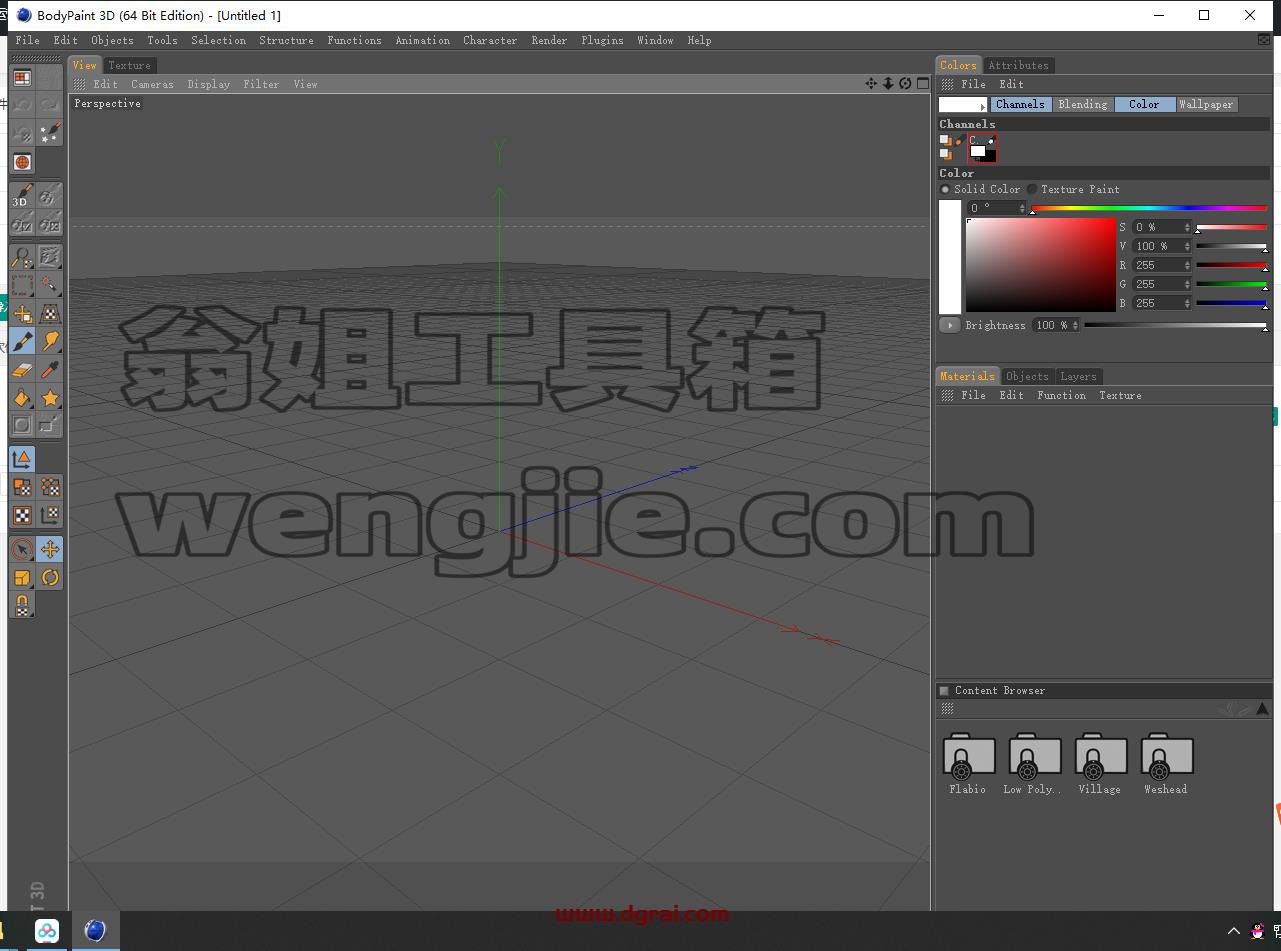1281x951 pixels.
Task: Toggle the Wallpaper display button
Action: point(1206,104)
